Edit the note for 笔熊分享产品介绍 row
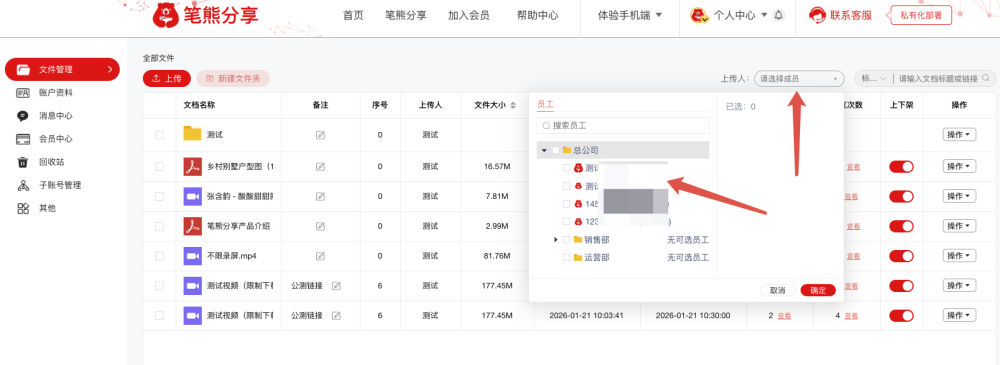The height and width of the screenshot is (365, 1000). [321, 227]
